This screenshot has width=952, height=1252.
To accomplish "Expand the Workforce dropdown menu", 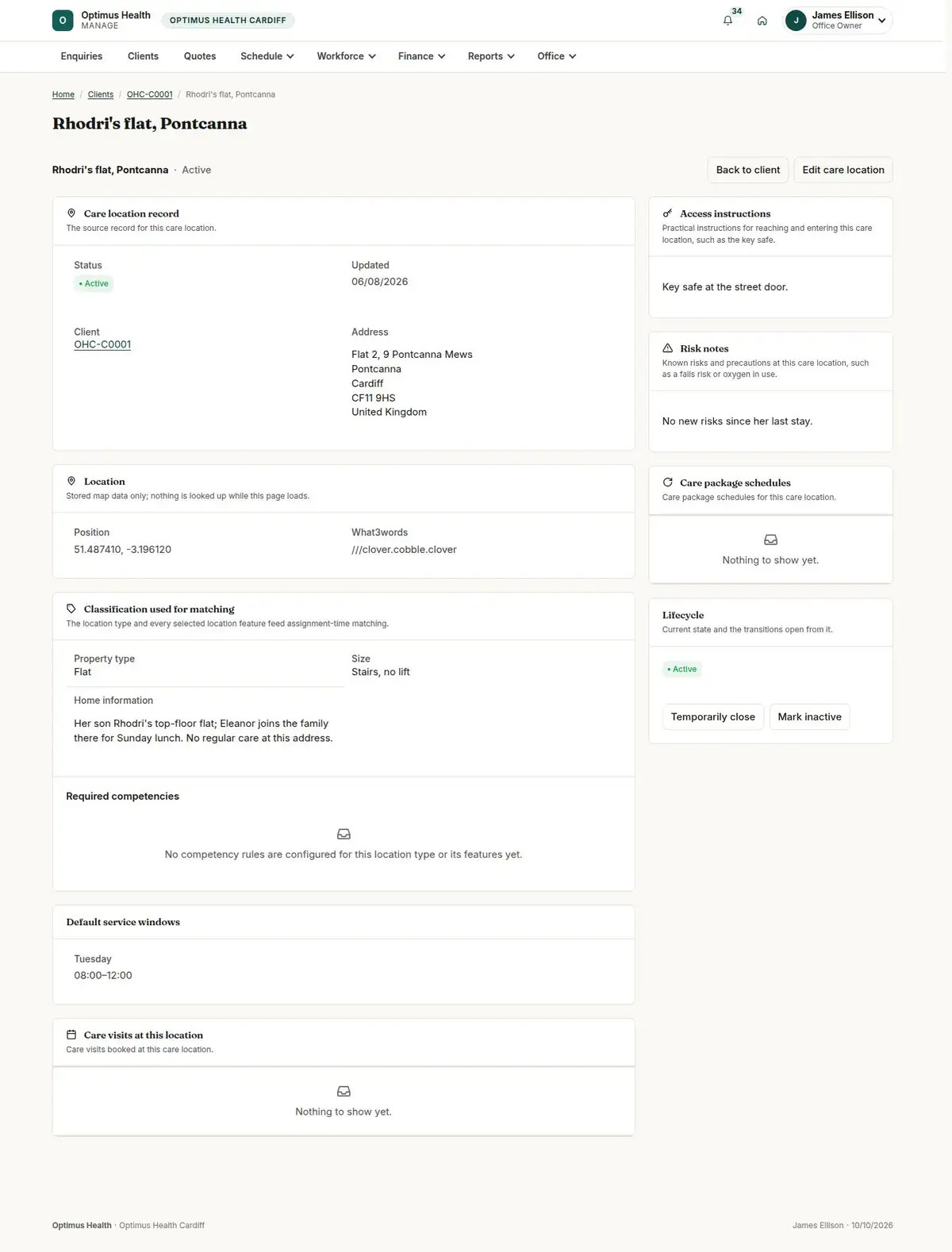I will (346, 56).
